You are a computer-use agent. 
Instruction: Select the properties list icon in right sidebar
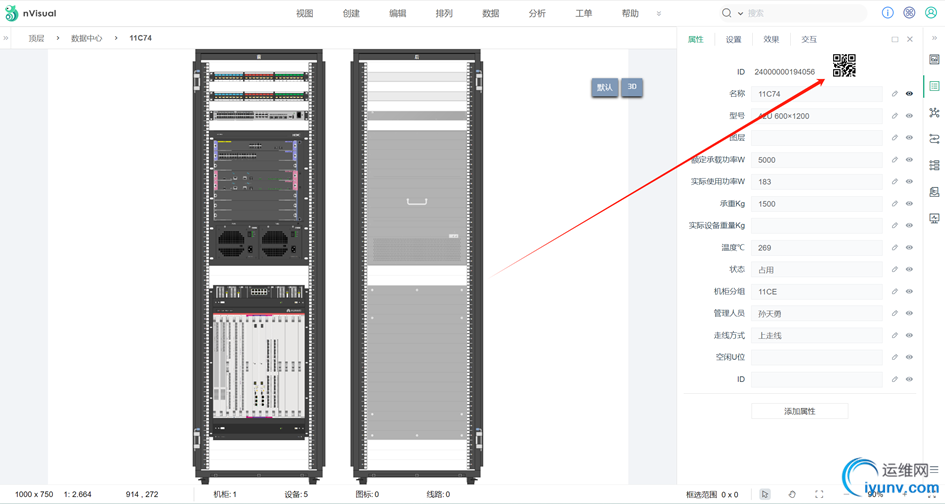(x=934, y=86)
